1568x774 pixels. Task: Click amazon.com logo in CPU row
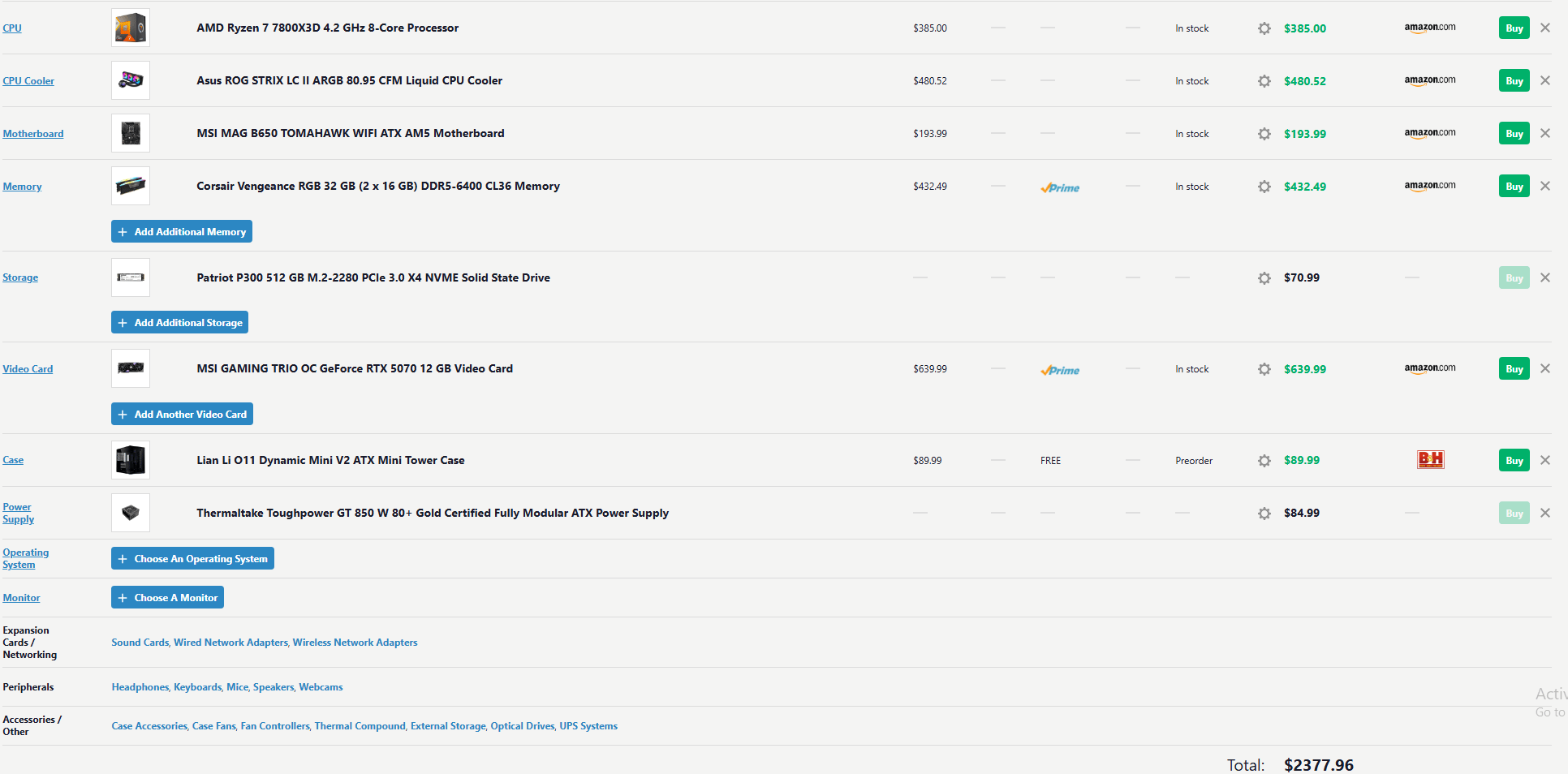(1430, 28)
